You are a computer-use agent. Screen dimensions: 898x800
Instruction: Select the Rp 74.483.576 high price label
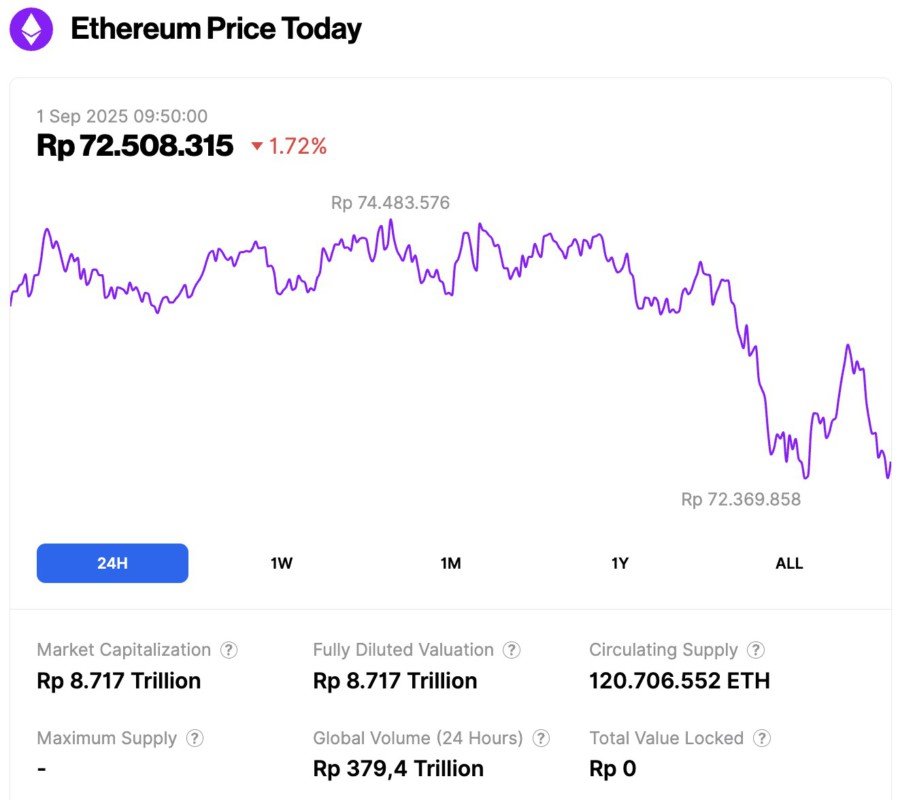pyautogui.click(x=390, y=202)
